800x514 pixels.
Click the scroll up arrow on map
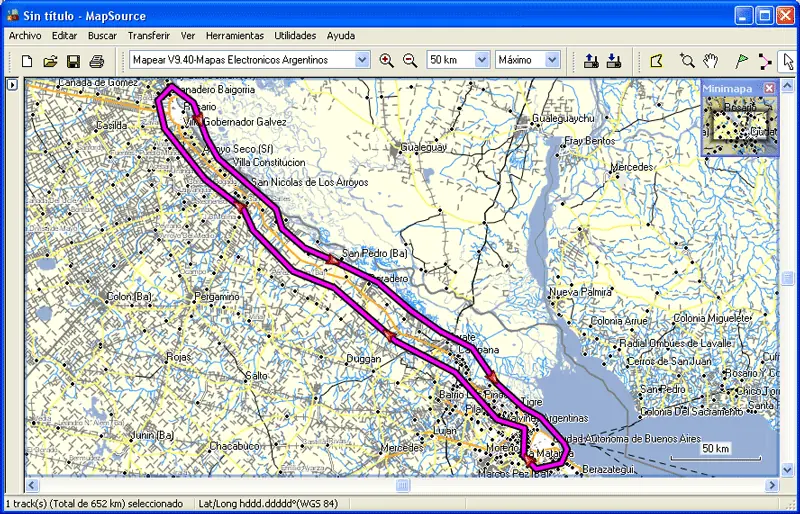(x=787, y=85)
